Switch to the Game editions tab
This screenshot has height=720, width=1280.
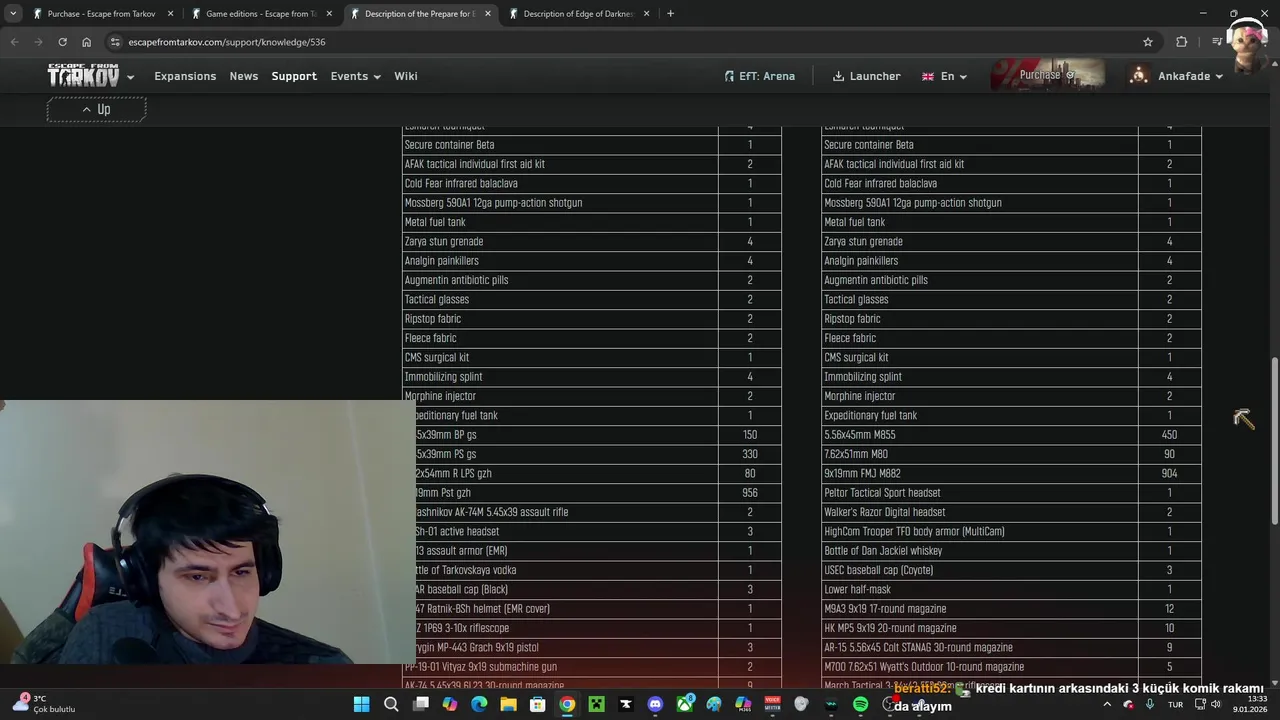click(261, 14)
